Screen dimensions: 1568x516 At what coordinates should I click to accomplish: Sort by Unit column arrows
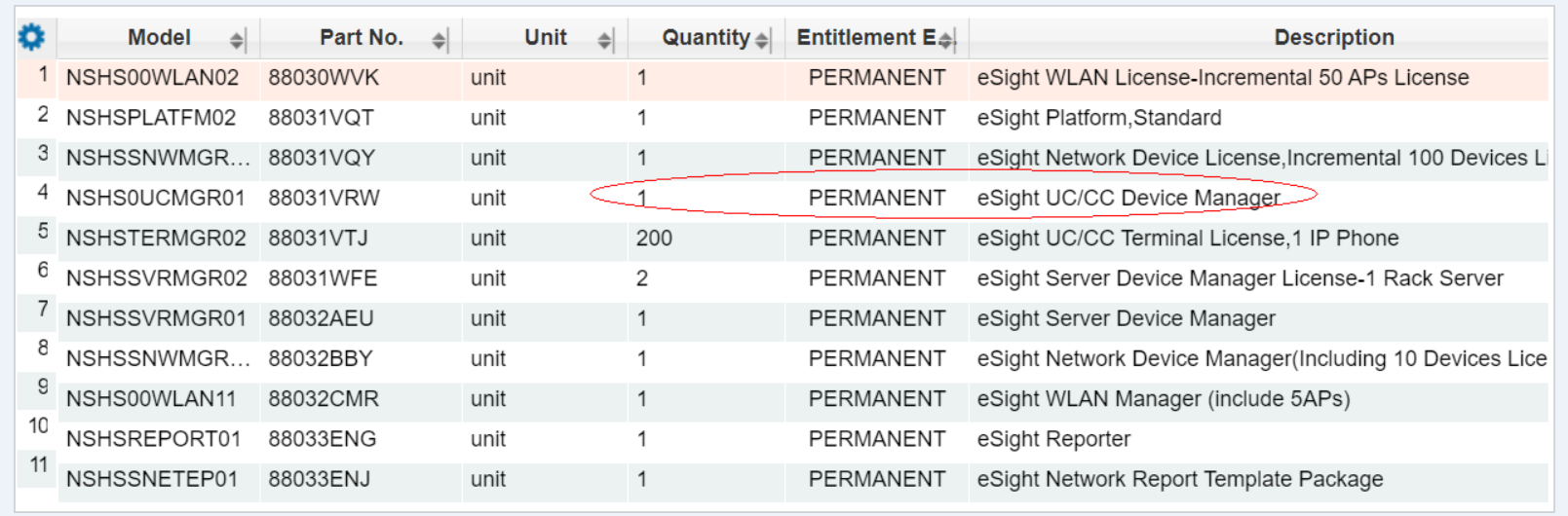[x=604, y=40]
